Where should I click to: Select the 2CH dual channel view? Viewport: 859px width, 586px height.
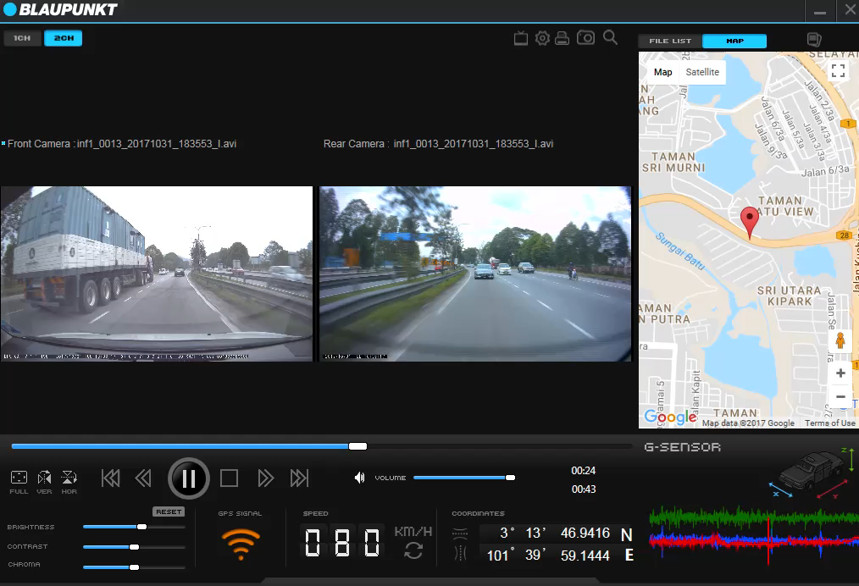click(x=63, y=38)
